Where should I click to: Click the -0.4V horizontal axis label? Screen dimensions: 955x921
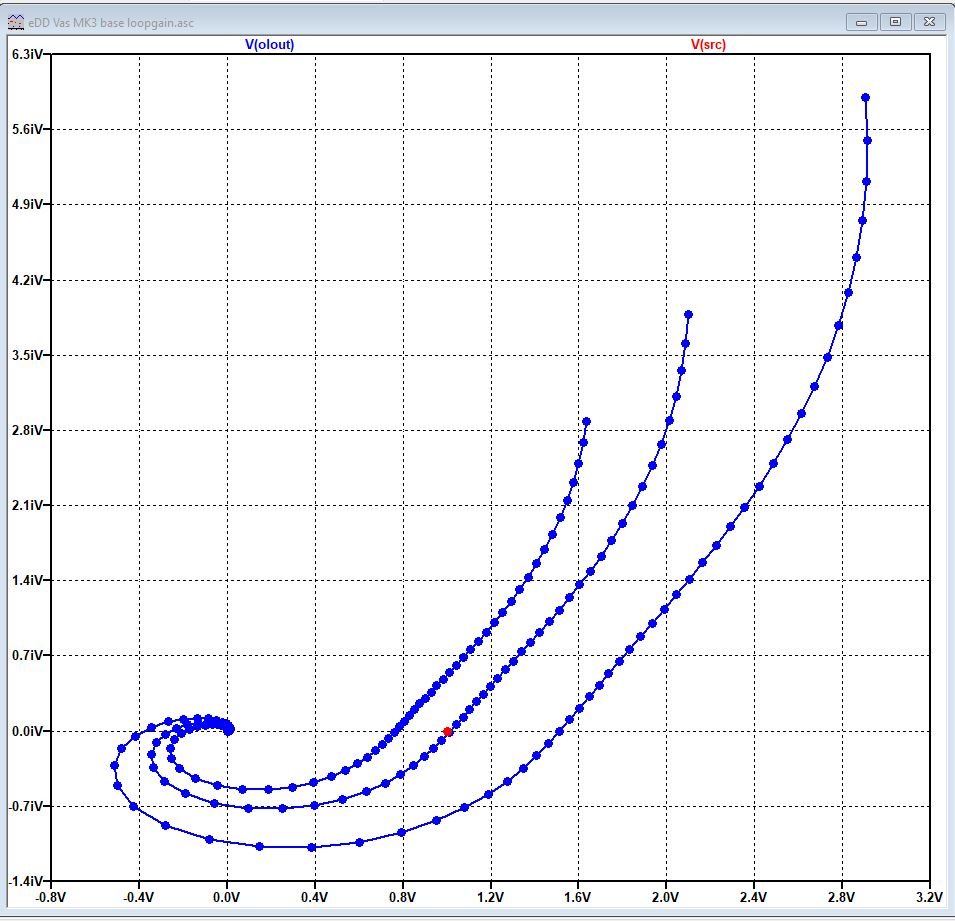coord(139,897)
